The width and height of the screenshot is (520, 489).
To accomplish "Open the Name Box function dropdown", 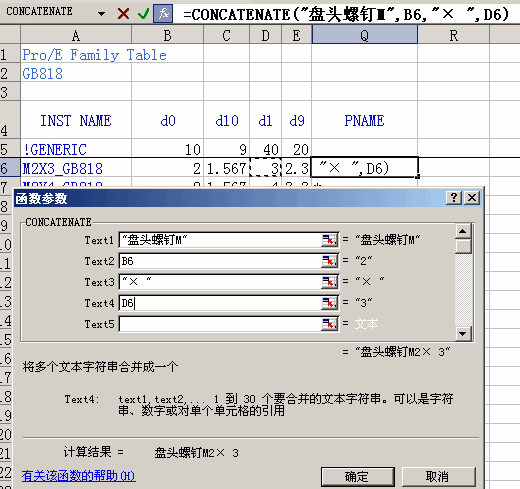I will [x=101, y=14].
